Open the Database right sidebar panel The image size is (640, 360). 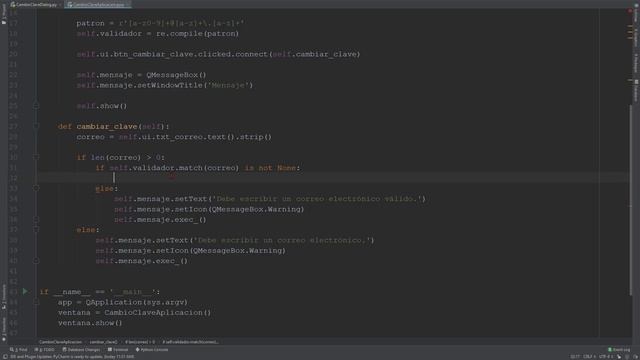point(636,91)
